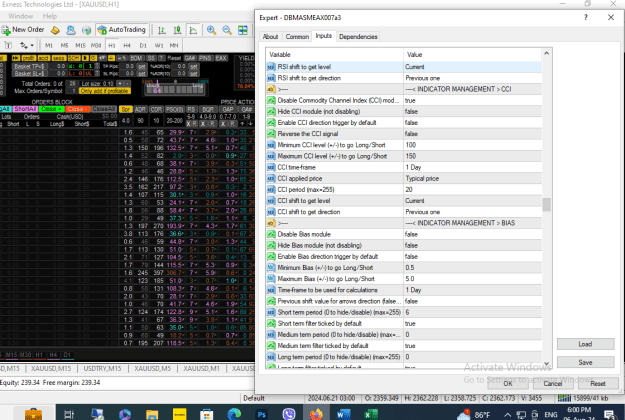This screenshot has height=420, width=625.
Task: Toggle the yellow Spr column button
Action: pyautogui.click(x=126, y=109)
